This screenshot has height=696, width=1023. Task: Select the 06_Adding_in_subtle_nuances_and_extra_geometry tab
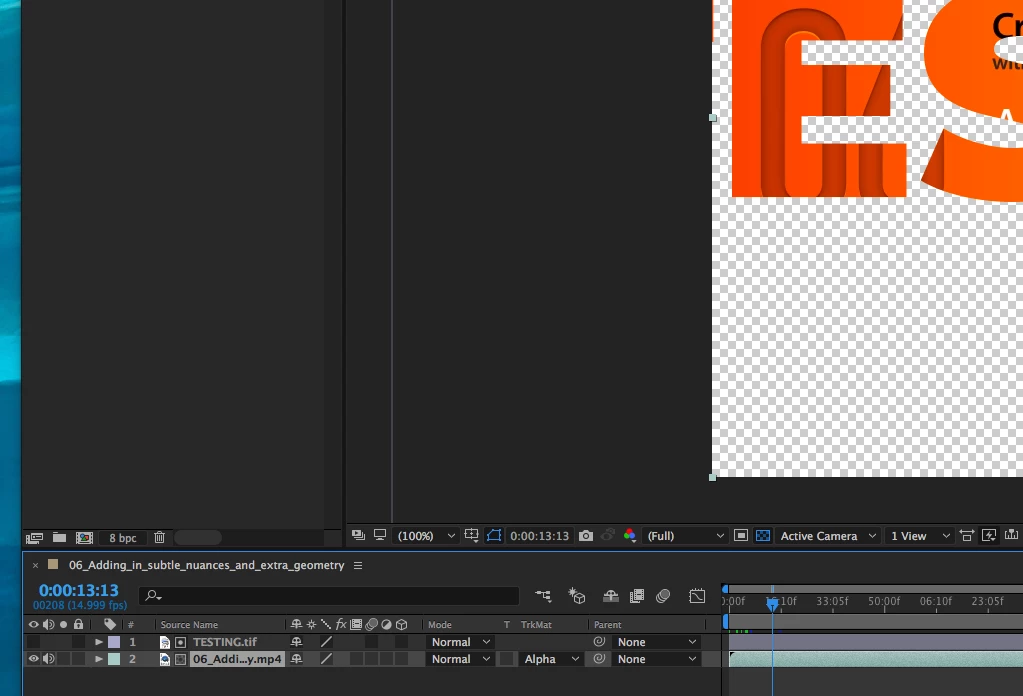click(206, 565)
